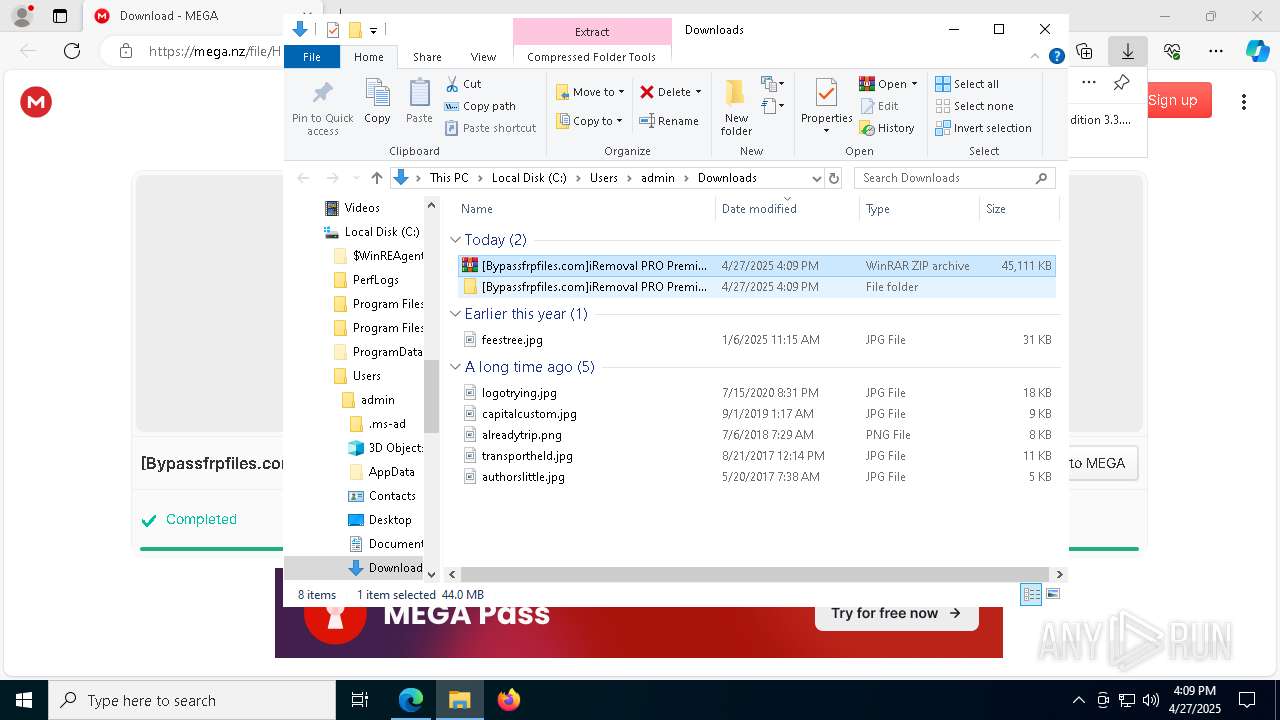Click Select all in Select group
The image size is (1280, 720).
(x=967, y=84)
